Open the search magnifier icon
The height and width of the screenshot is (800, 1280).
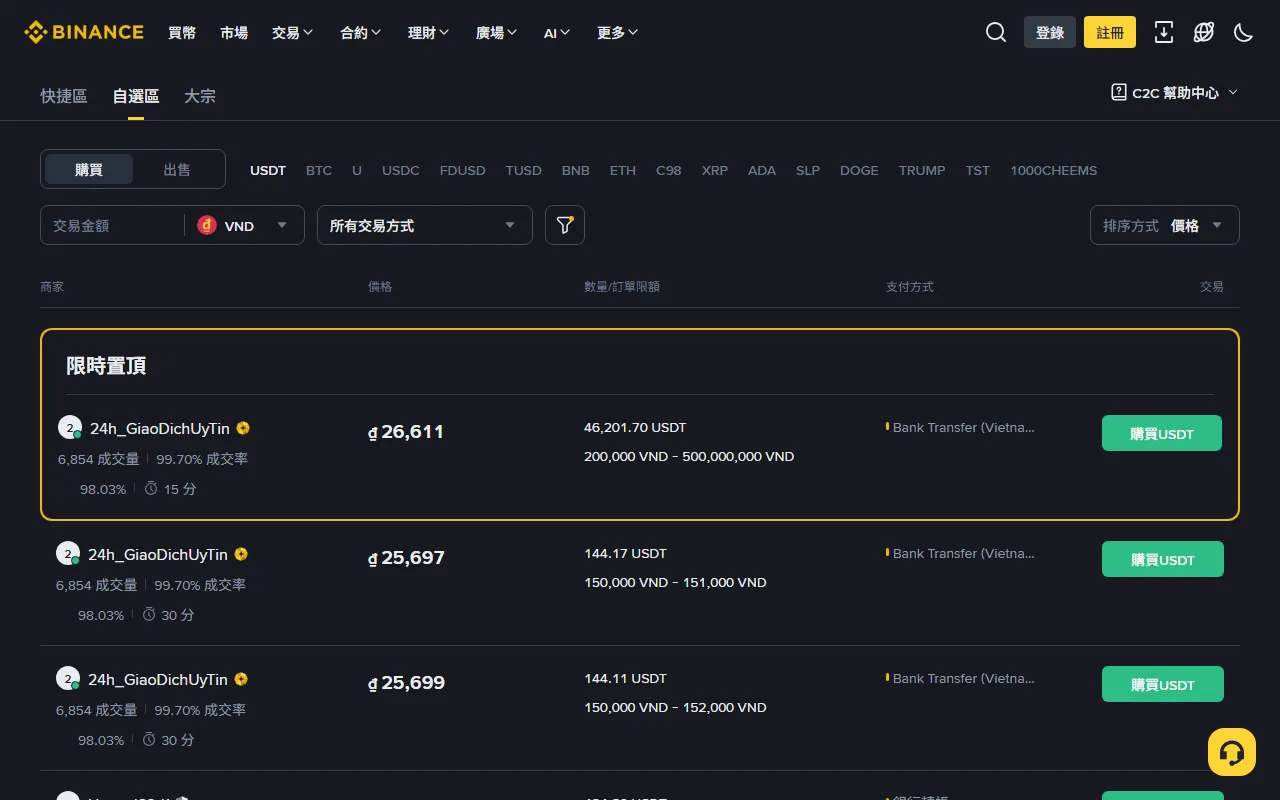tap(996, 32)
